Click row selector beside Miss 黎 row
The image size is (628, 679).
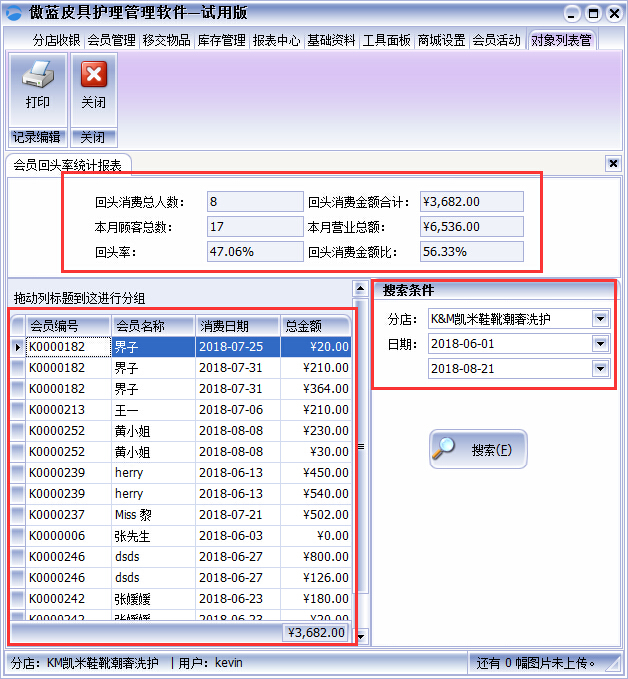pos(18,515)
